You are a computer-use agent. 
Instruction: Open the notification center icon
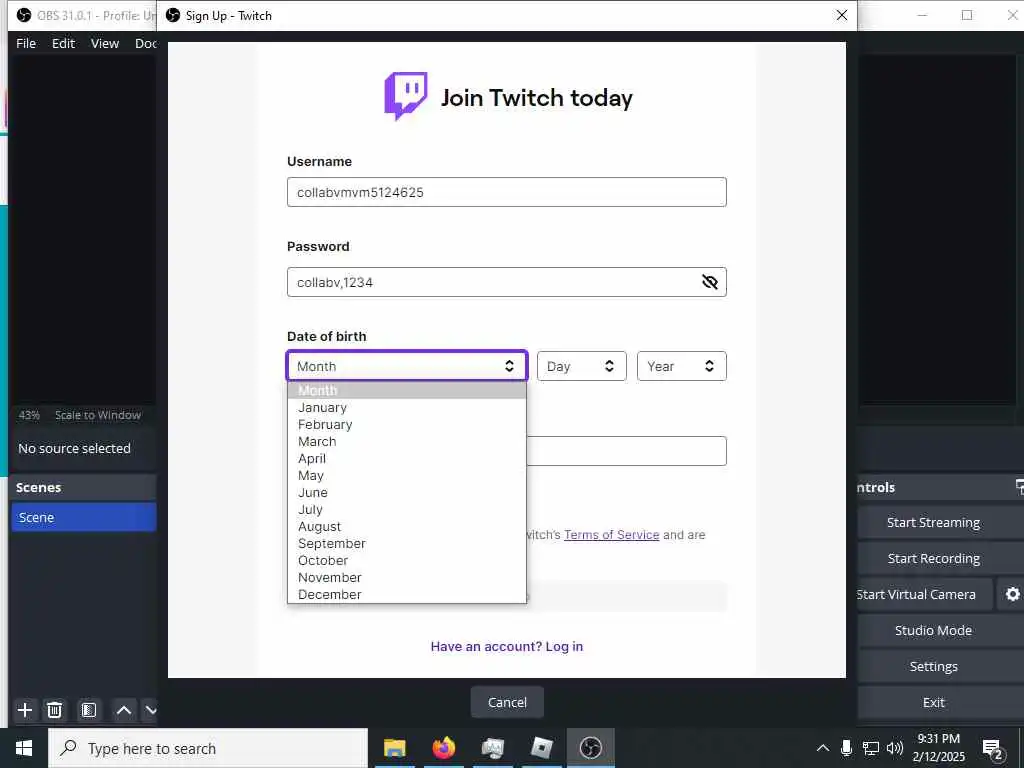[993, 749]
